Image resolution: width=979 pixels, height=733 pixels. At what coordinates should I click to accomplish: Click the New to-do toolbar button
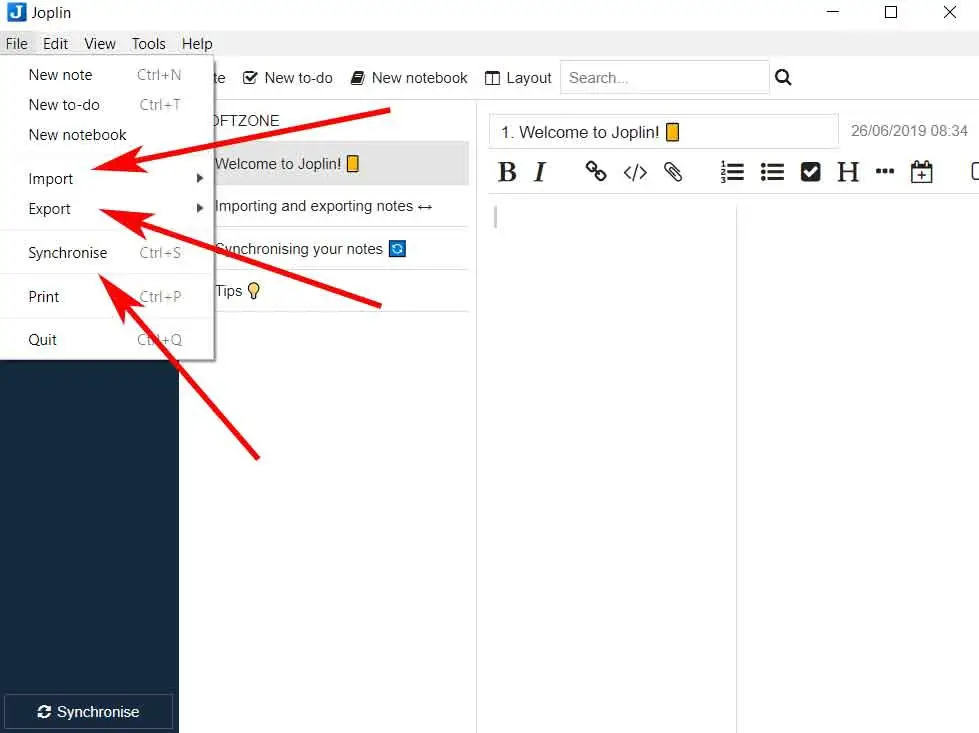coord(288,78)
